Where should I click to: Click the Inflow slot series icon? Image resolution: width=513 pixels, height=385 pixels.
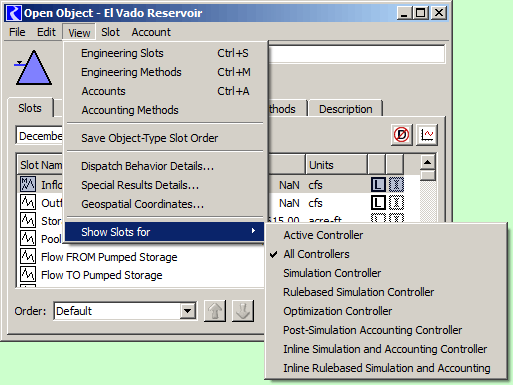point(28,184)
